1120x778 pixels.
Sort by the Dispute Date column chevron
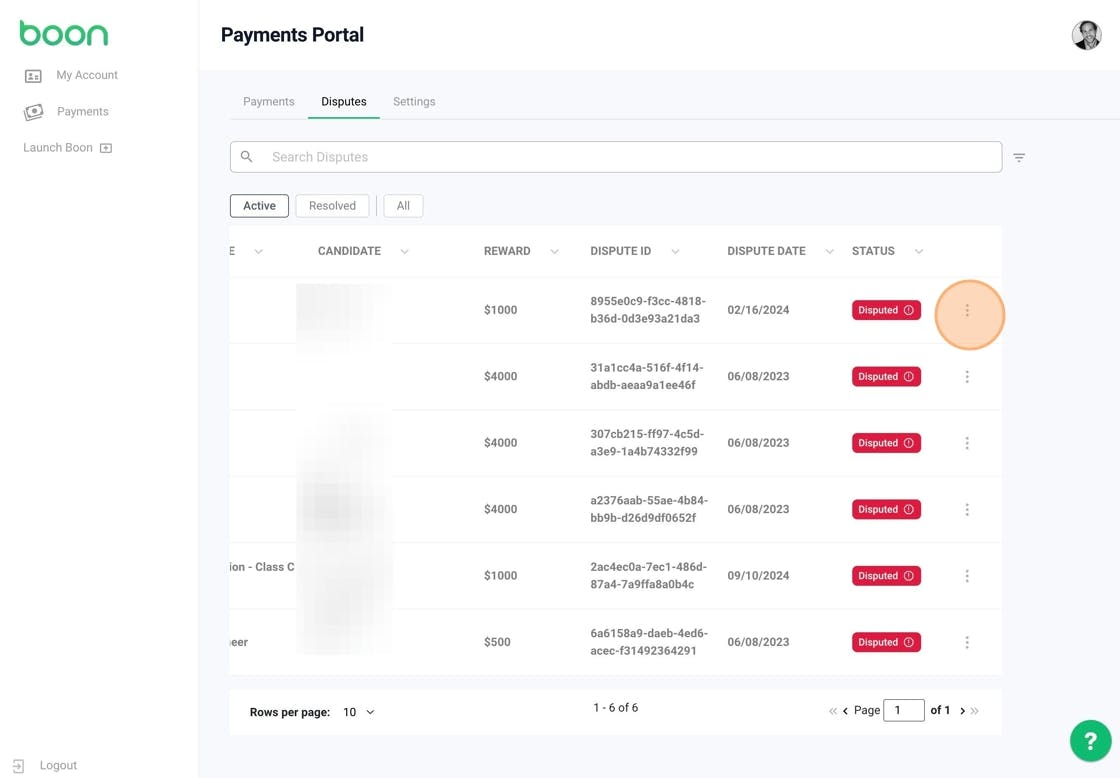(x=829, y=251)
